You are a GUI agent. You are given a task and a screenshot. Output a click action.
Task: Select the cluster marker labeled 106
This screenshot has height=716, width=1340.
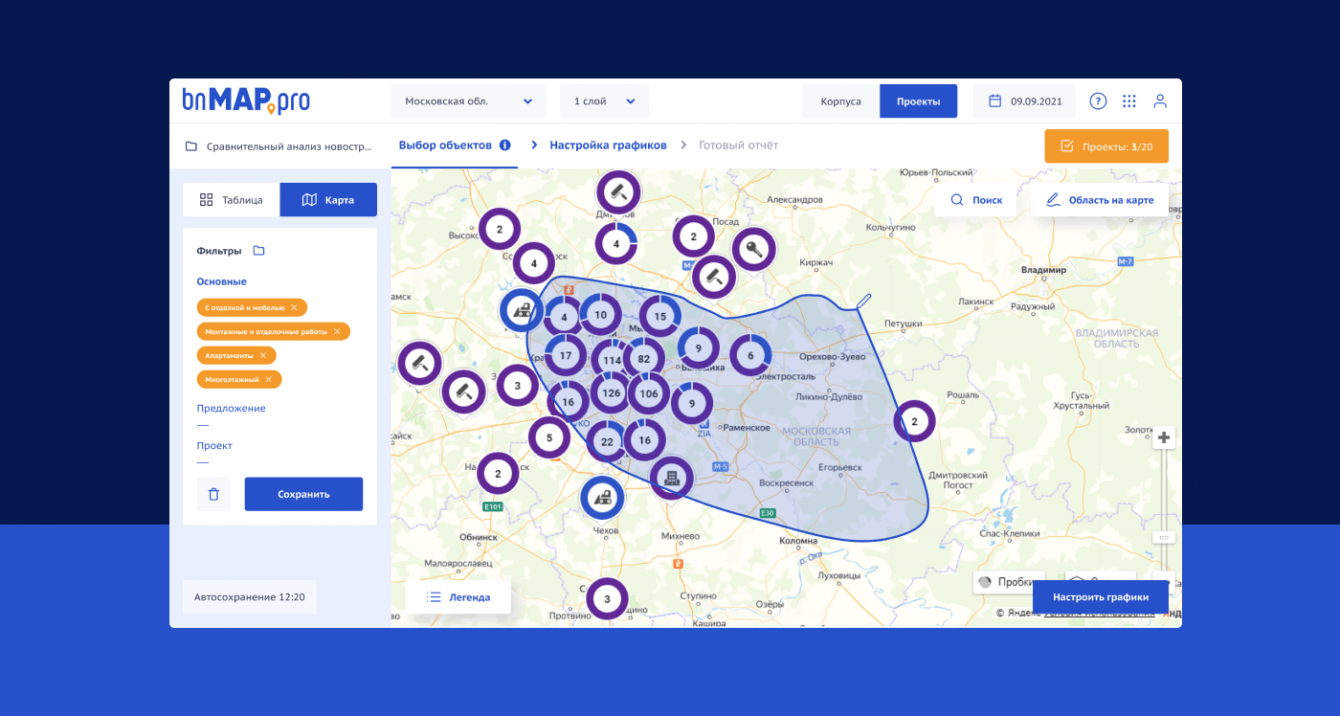pos(648,393)
